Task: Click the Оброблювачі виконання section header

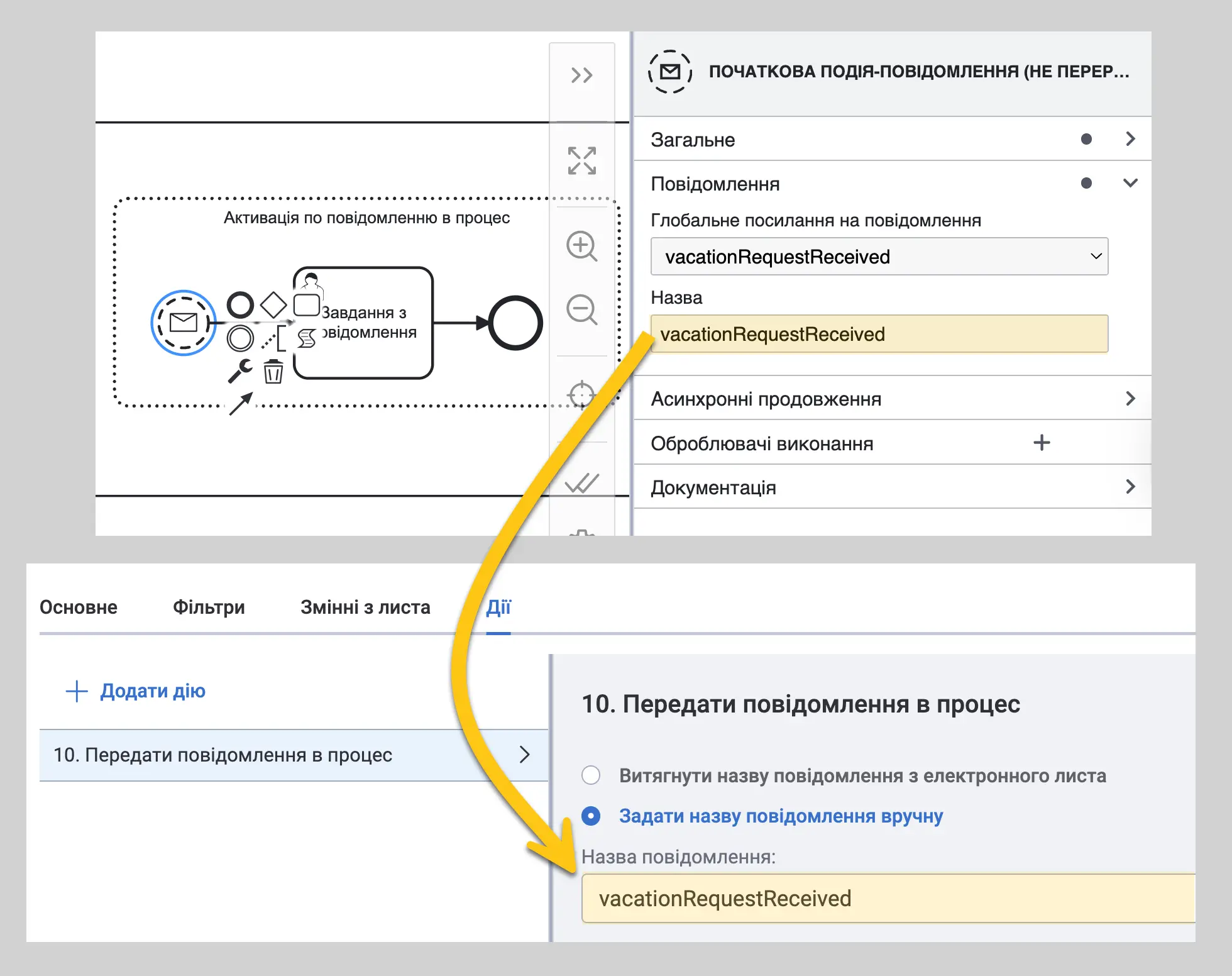Action: (762, 443)
